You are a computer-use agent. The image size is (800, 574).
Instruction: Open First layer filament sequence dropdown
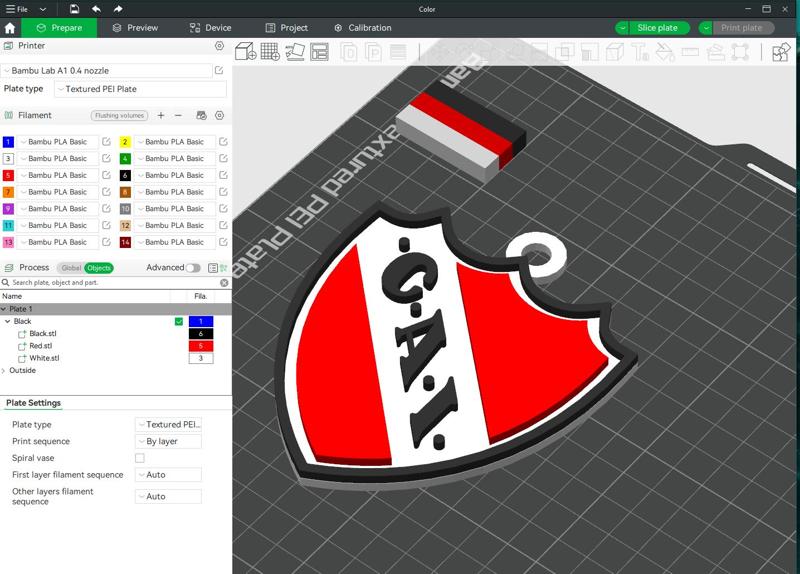click(x=168, y=475)
